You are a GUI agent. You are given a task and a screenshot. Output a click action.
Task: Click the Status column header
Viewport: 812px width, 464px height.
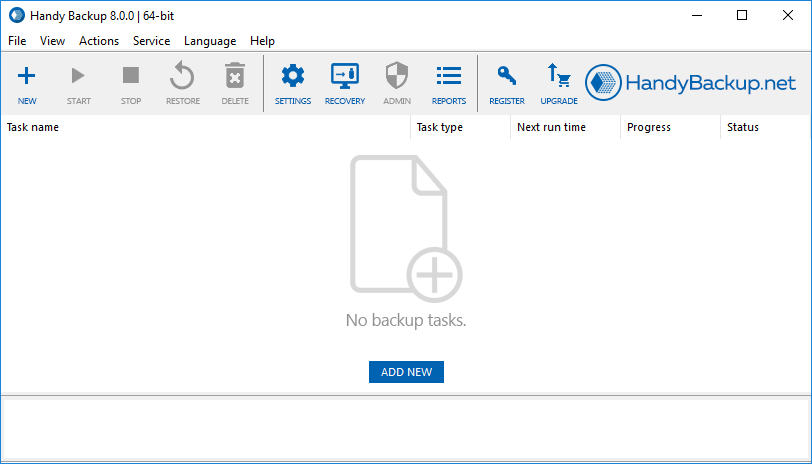[743, 127]
